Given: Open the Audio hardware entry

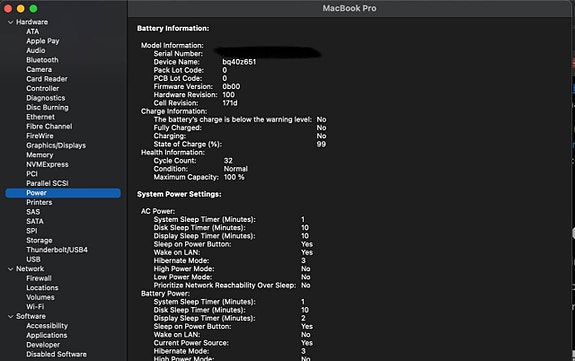Looking at the screenshot, I should (36, 51).
